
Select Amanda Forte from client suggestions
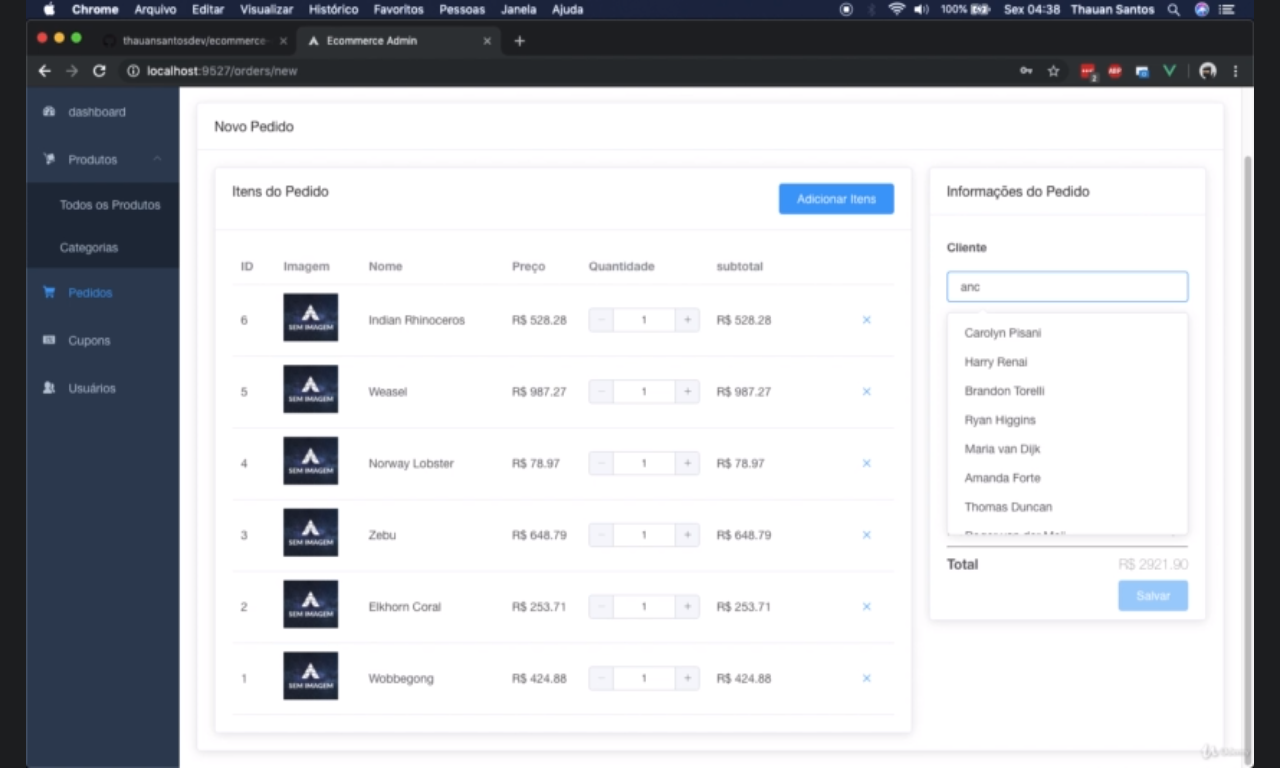coord(1002,478)
